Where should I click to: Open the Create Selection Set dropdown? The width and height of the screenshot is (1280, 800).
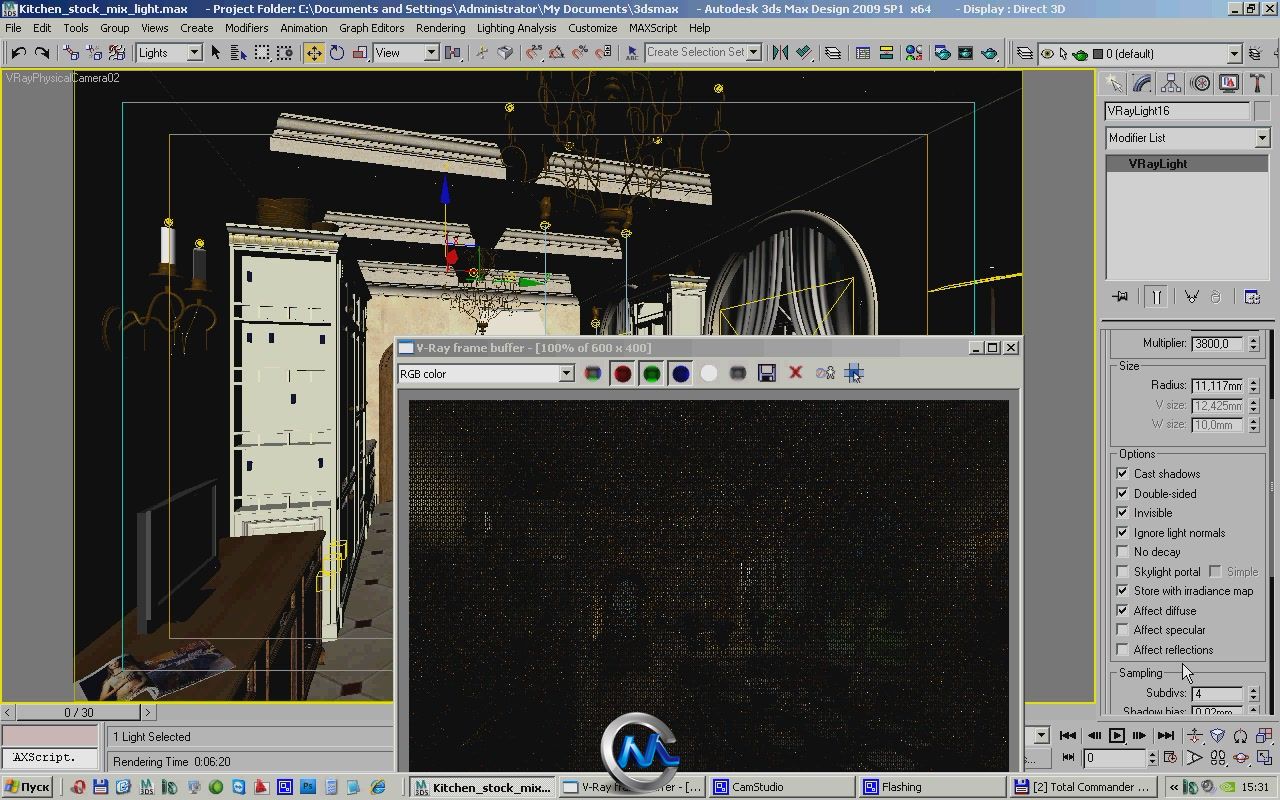tap(703, 52)
